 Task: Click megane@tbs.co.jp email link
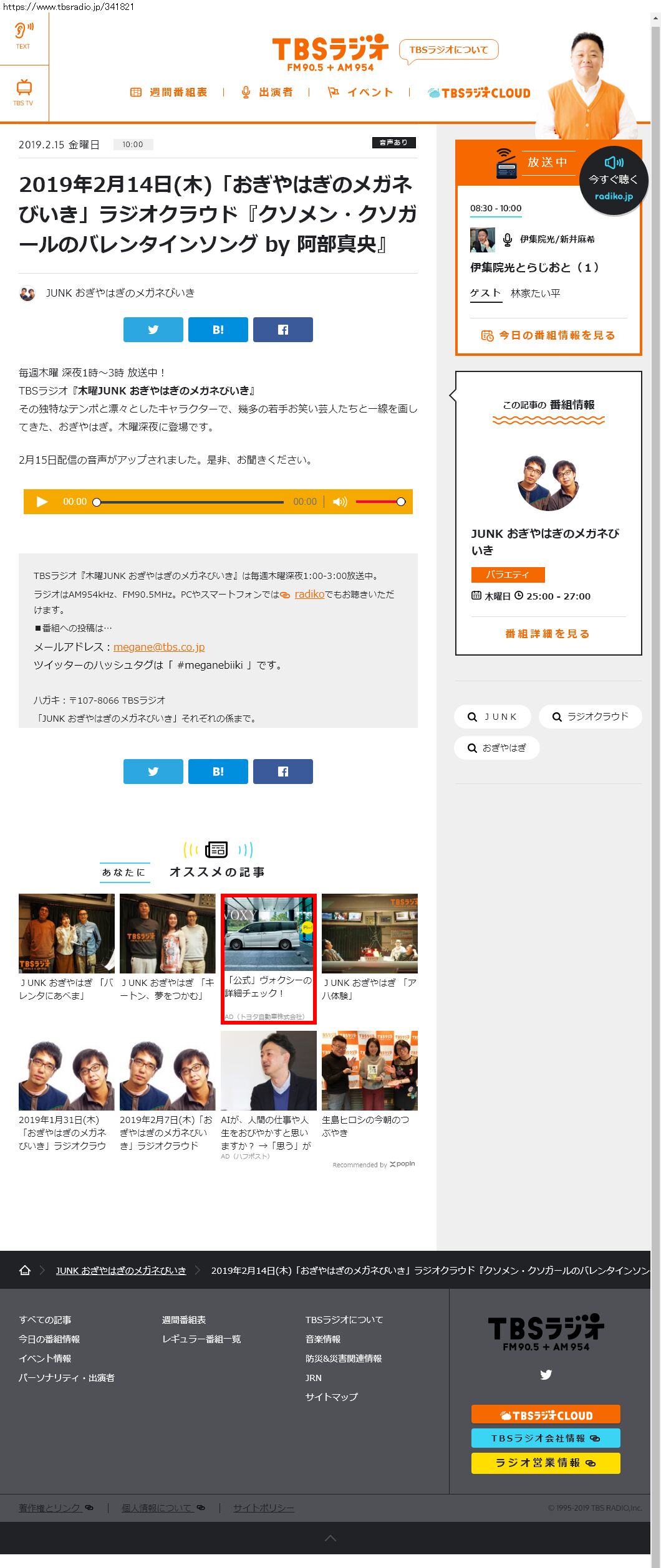(x=159, y=647)
